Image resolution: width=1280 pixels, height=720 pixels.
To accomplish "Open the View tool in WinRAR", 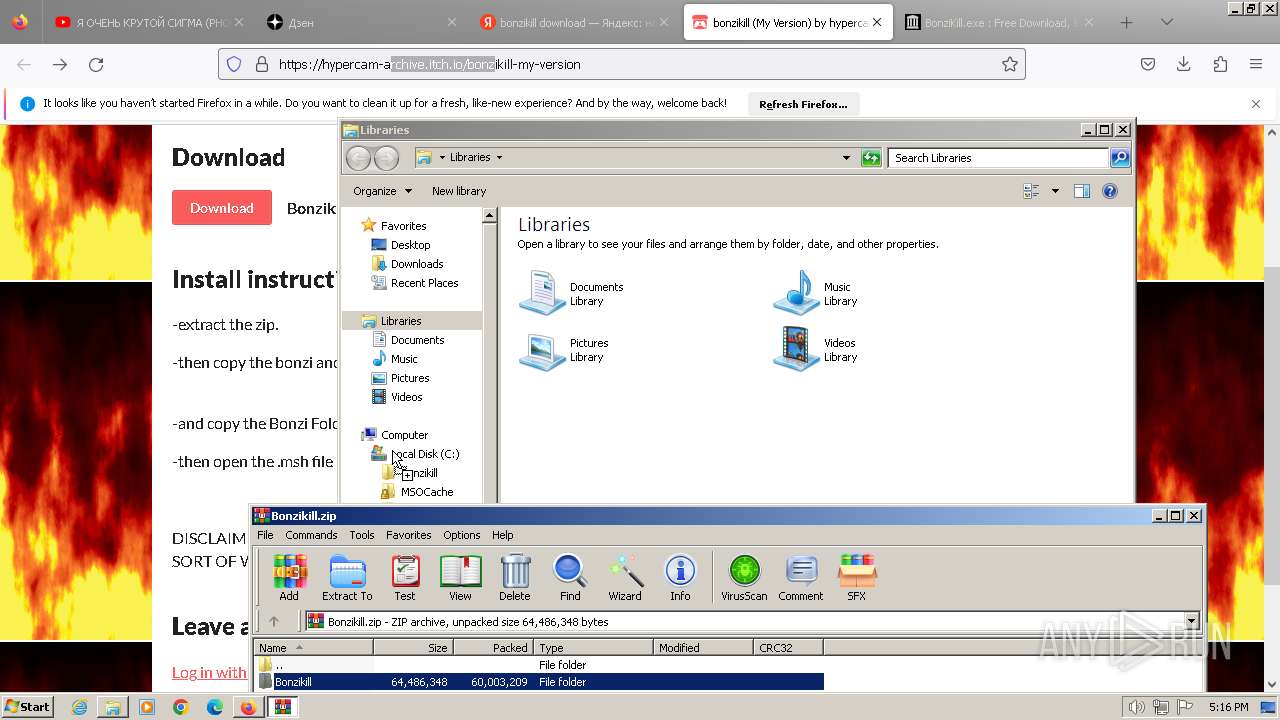I will 460,578.
